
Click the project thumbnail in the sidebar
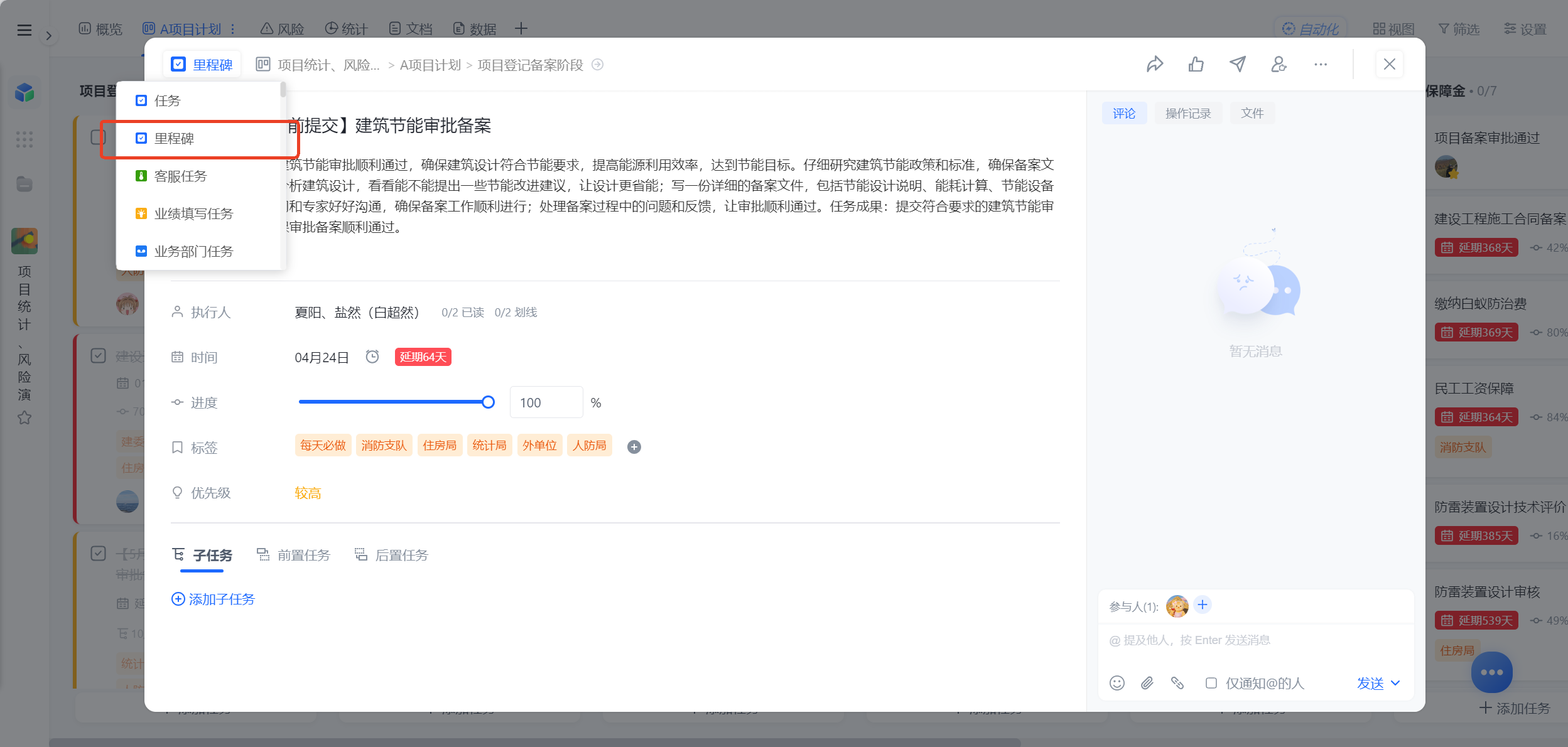coord(24,241)
